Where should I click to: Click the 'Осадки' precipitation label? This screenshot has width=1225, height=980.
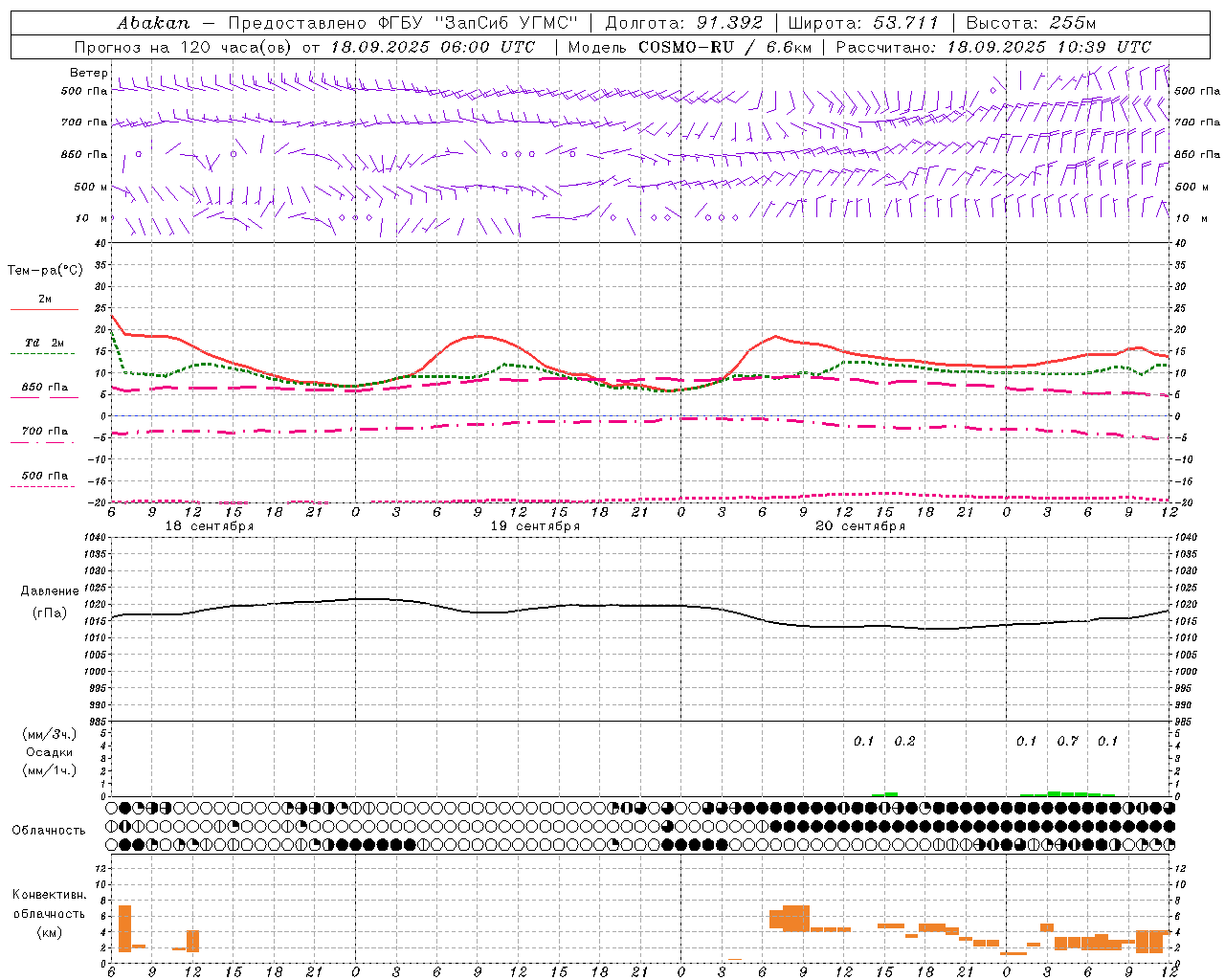point(50,752)
